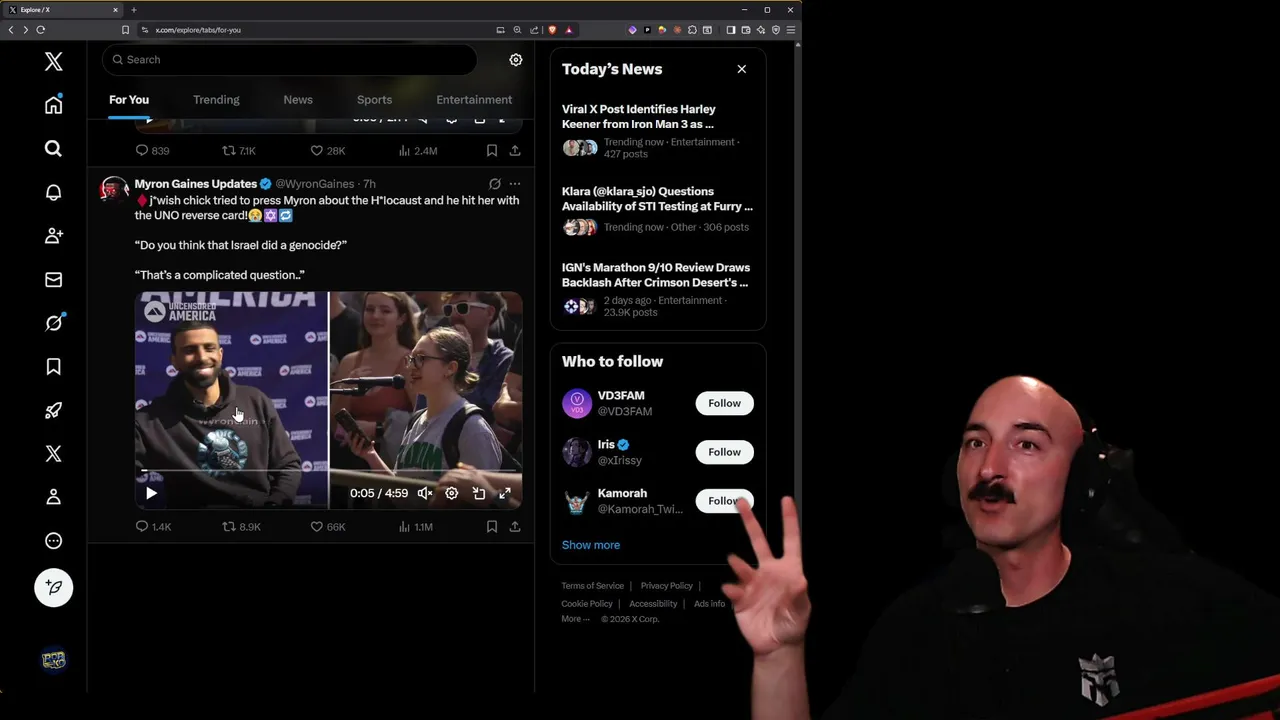Open Notifications bell icon
The height and width of the screenshot is (720, 1280).
[x=54, y=192]
